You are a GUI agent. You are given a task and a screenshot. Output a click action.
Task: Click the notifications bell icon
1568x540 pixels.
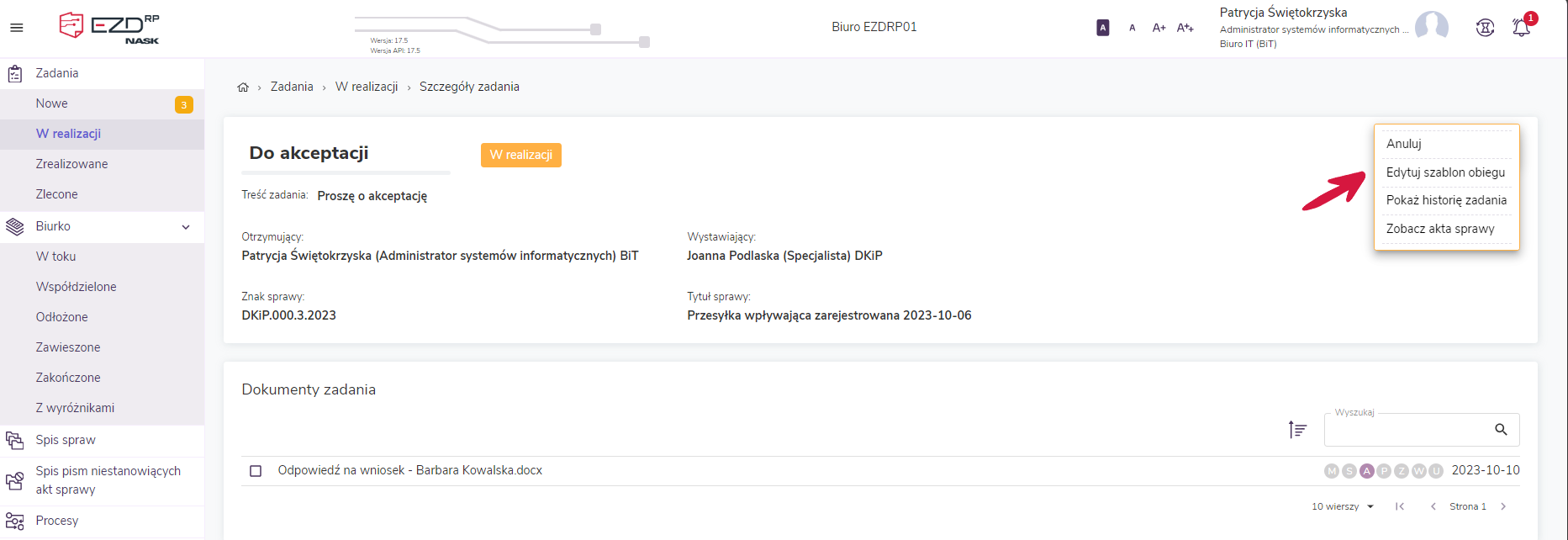tap(1521, 28)
